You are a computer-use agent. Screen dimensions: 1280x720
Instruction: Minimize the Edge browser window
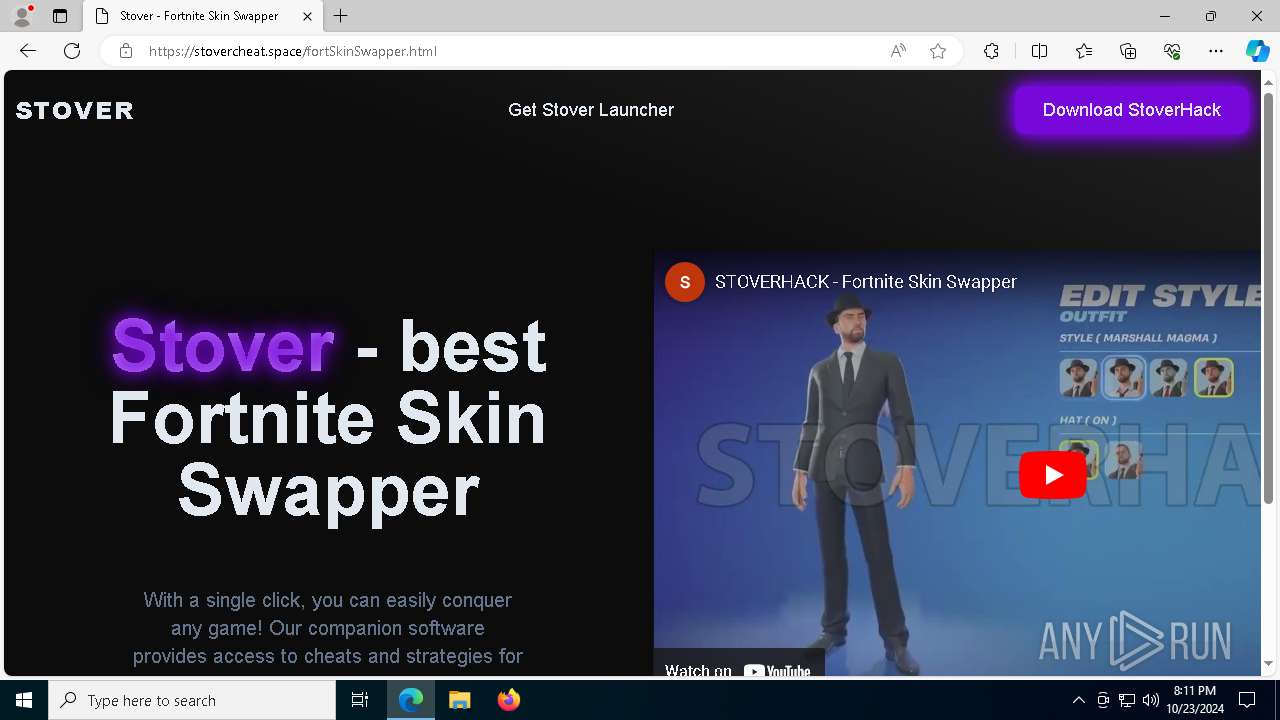[x=1165, y=16]
